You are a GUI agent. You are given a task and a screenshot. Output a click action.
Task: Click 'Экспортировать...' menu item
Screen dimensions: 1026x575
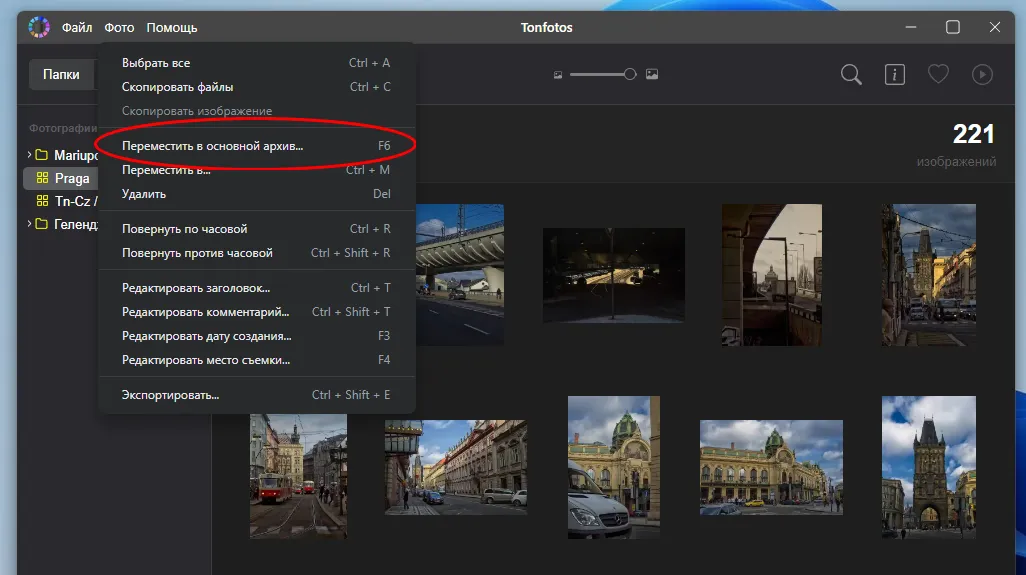[x=170, y=395]
